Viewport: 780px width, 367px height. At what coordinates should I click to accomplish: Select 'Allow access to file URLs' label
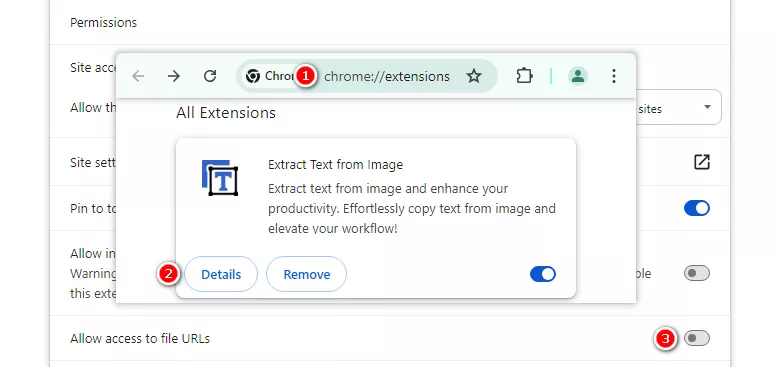pyautogui.click(x=140, y=339)
